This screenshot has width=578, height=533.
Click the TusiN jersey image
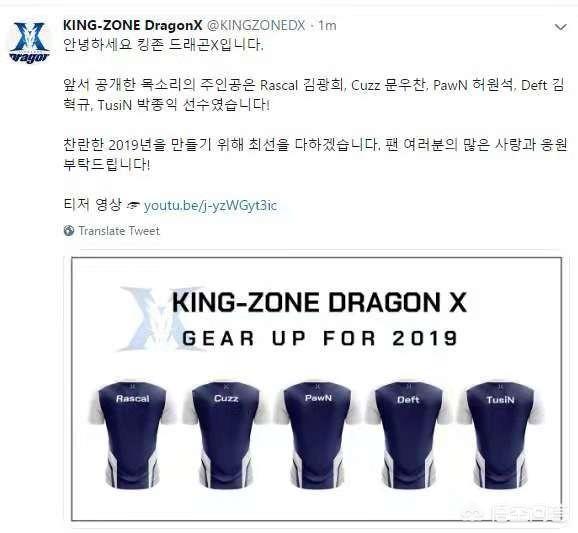point(500,435)
